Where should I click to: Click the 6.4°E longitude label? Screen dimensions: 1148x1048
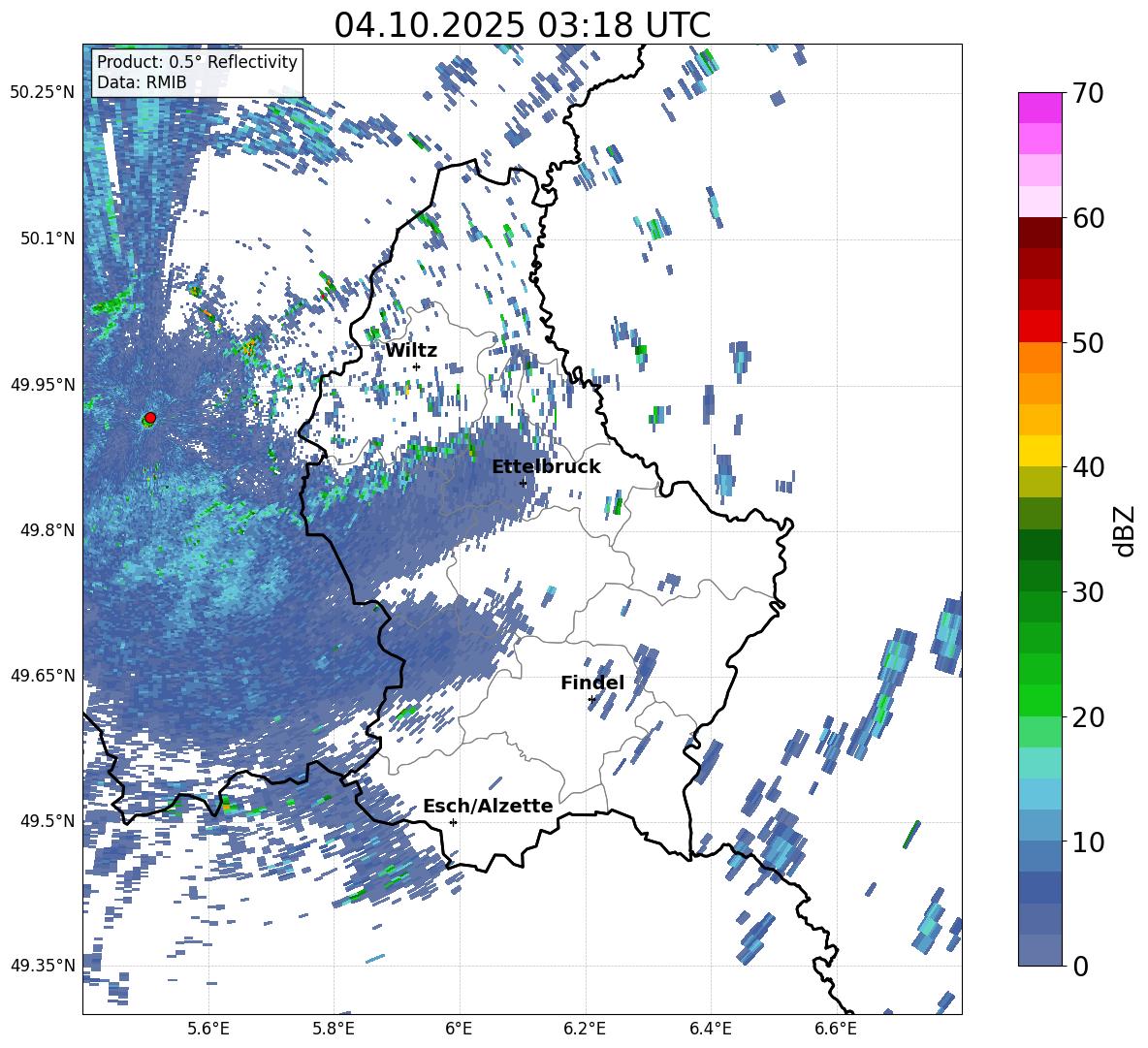(710, 1029)
